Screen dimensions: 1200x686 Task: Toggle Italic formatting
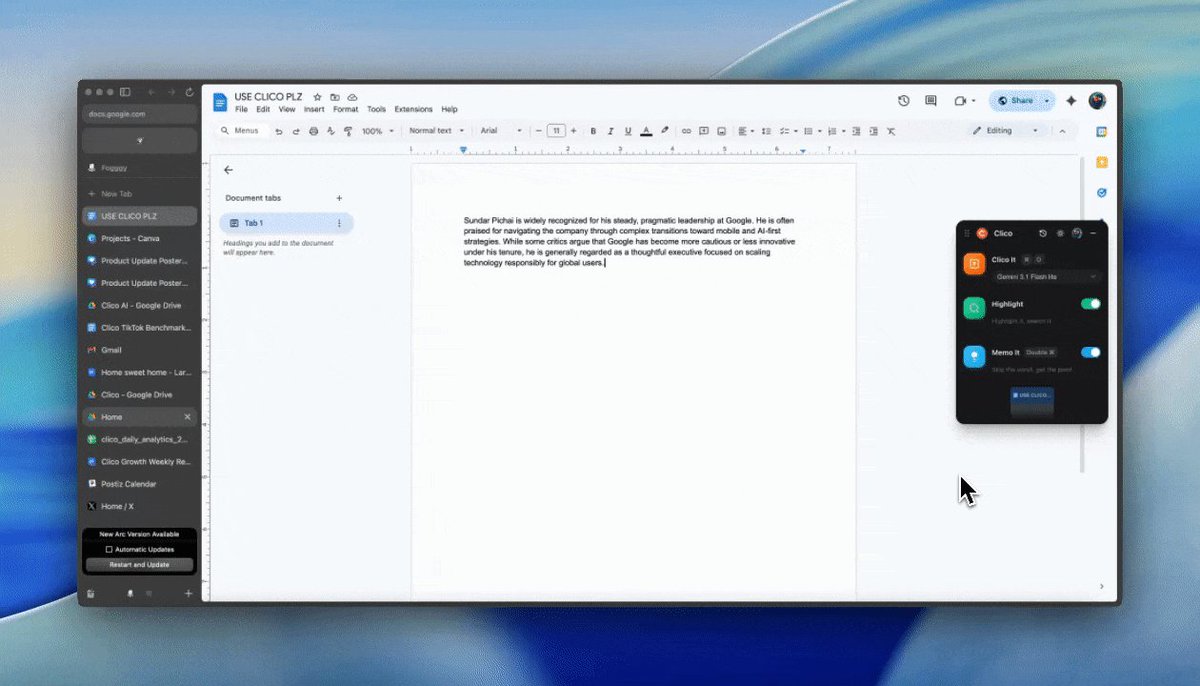pyautogui.click(x=610, y=131)
